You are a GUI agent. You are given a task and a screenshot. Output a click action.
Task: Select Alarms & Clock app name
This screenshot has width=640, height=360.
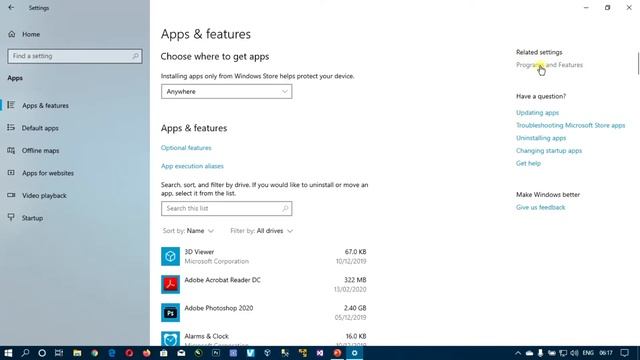(207, 336)
